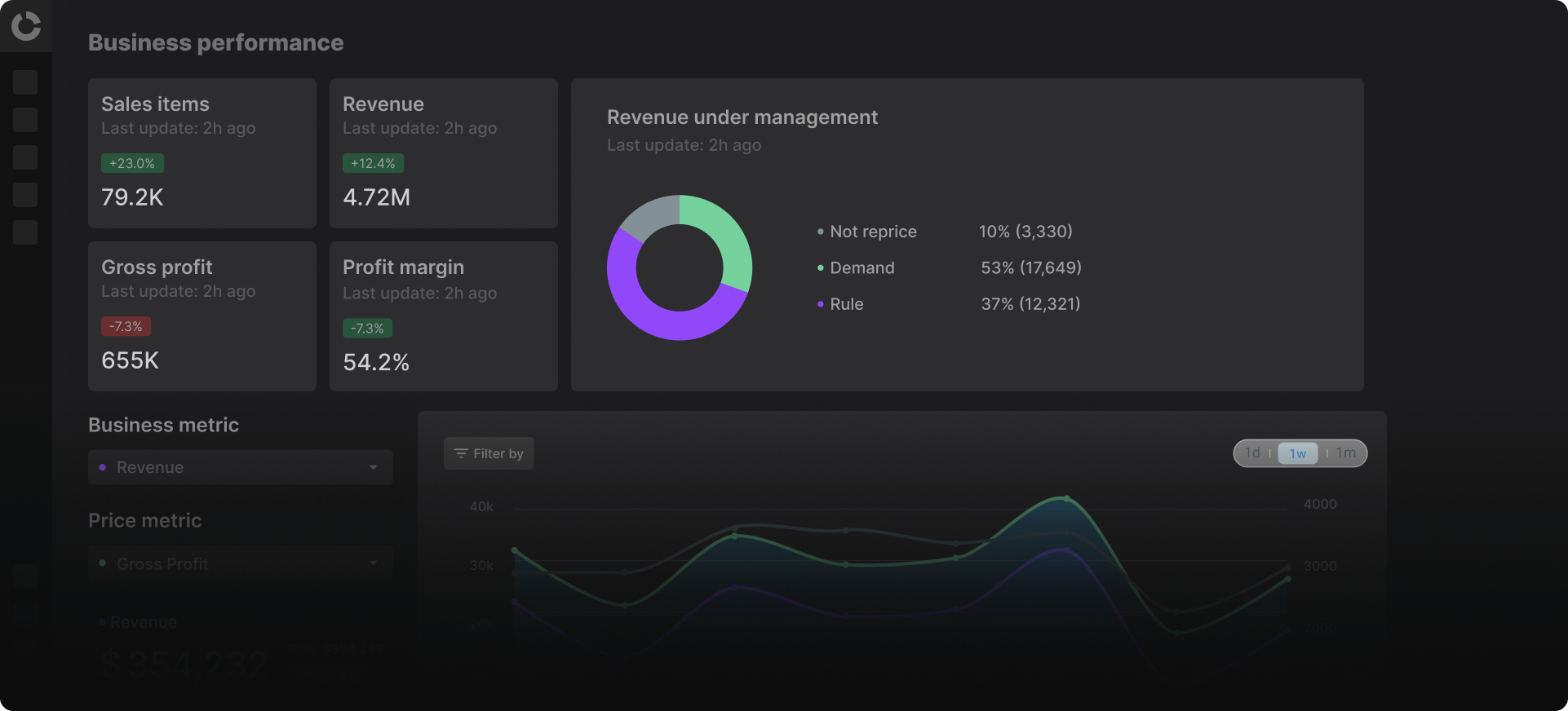Click the green -7.3% Profit margin badge

[x=367, y=329]
